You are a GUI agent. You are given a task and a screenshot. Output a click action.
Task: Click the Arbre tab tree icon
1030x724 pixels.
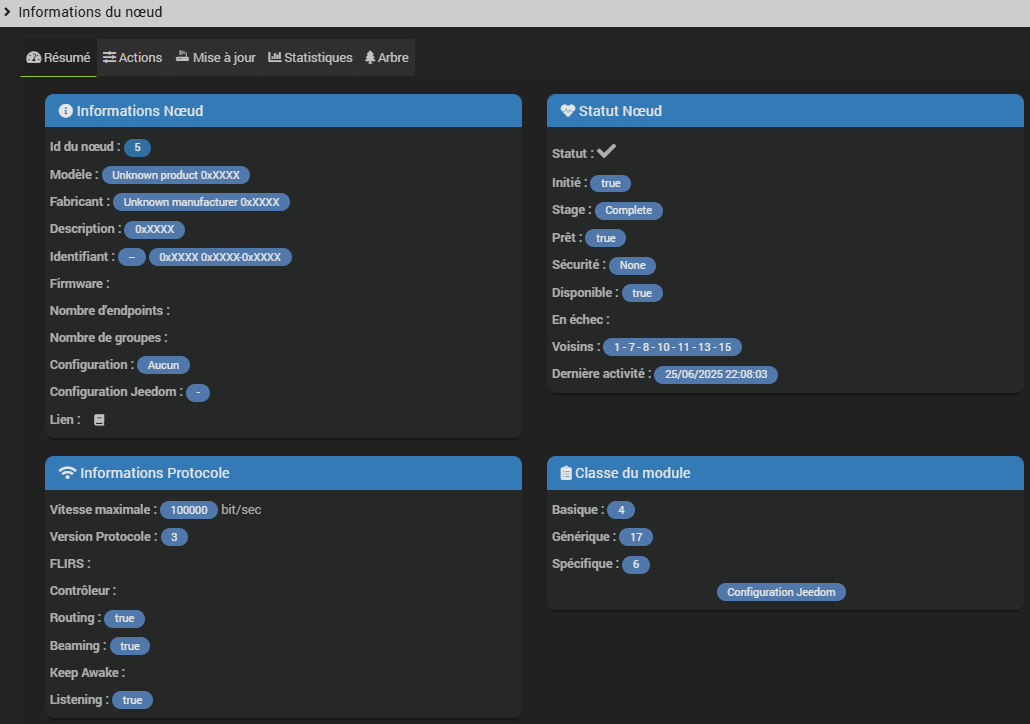[370, 58]
